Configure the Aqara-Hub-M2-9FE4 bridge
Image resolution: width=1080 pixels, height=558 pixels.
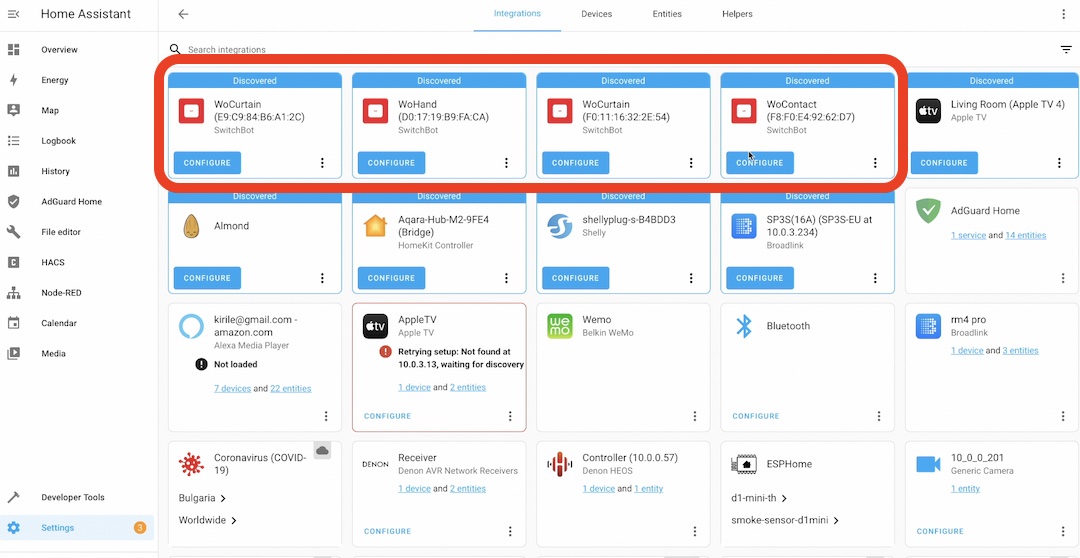click(x=391, y=278)
